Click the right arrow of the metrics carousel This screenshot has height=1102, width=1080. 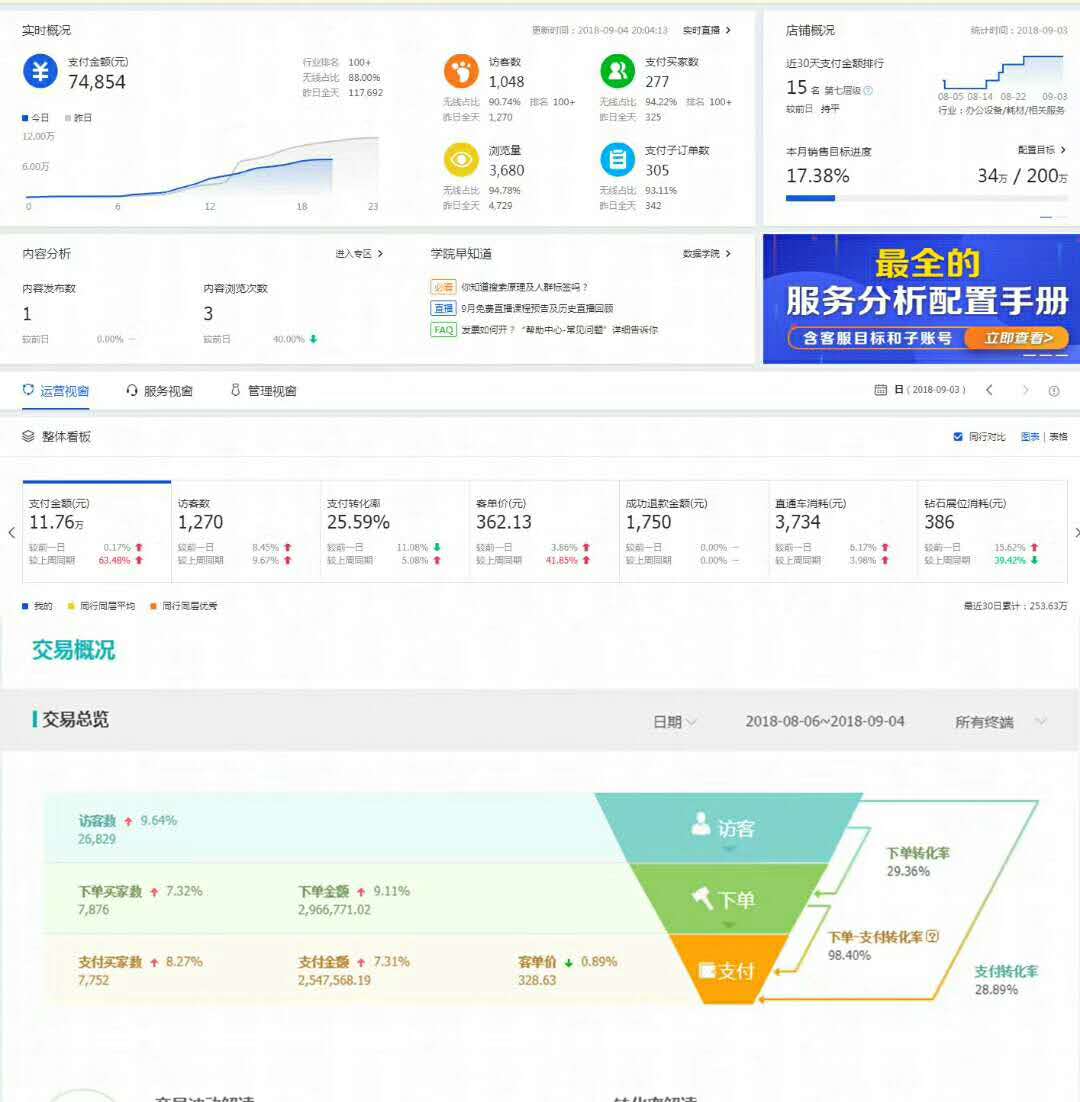(1075, 533)
